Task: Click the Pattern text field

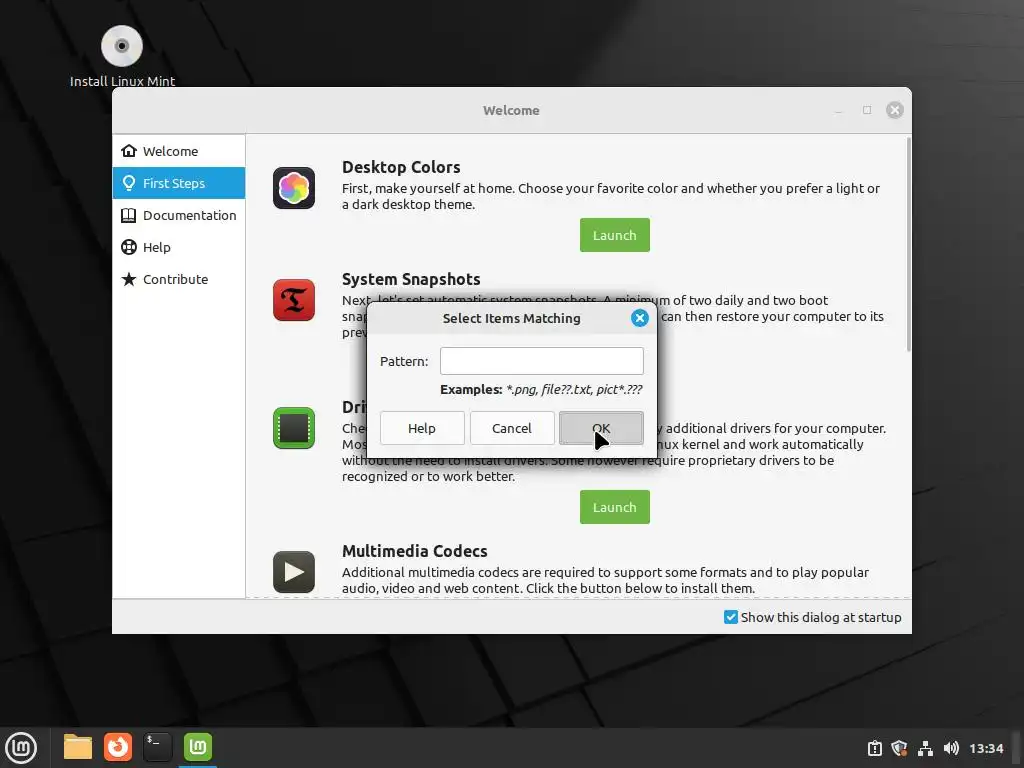Action: coord(541,361)
